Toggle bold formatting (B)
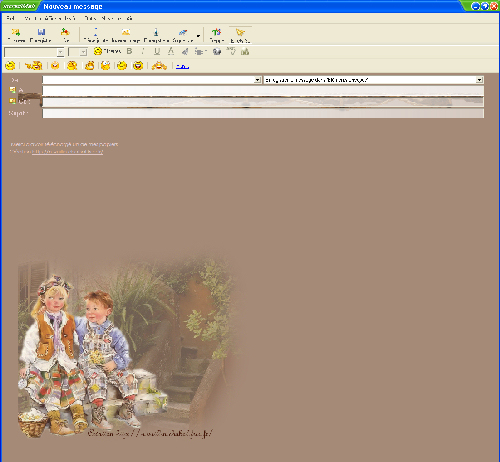This screenshot has width=500, height=462. (x=130, y=51)
